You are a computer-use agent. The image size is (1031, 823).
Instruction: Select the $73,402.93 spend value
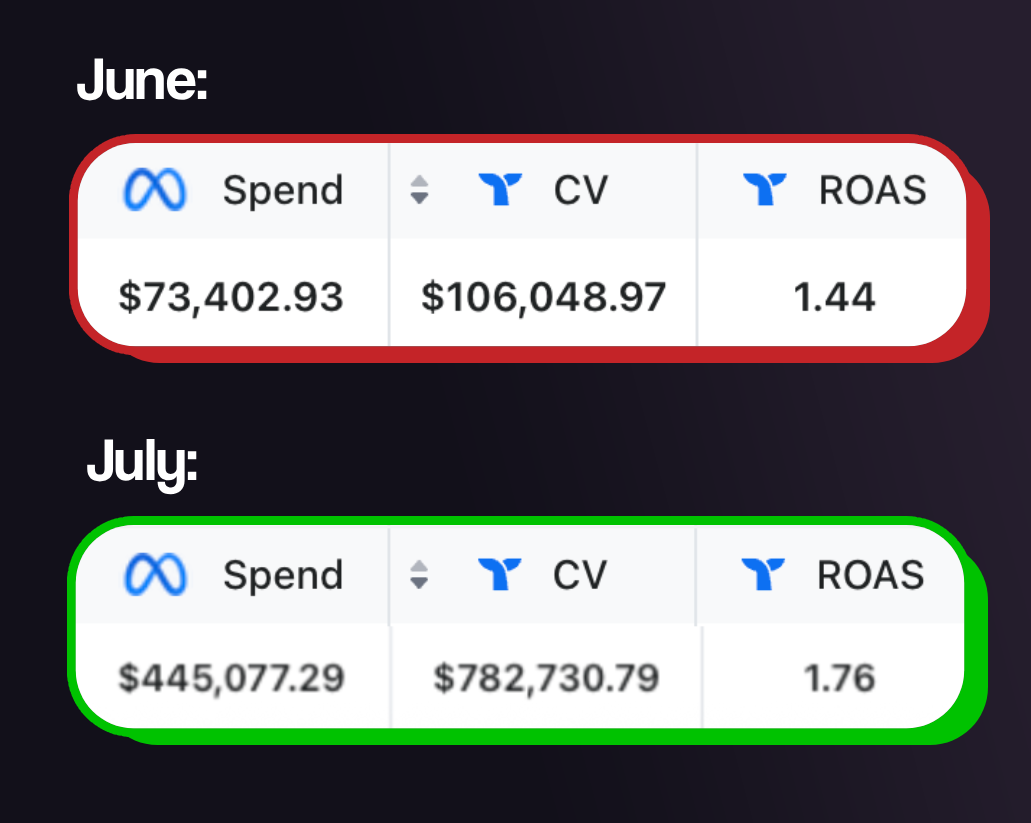231,297
